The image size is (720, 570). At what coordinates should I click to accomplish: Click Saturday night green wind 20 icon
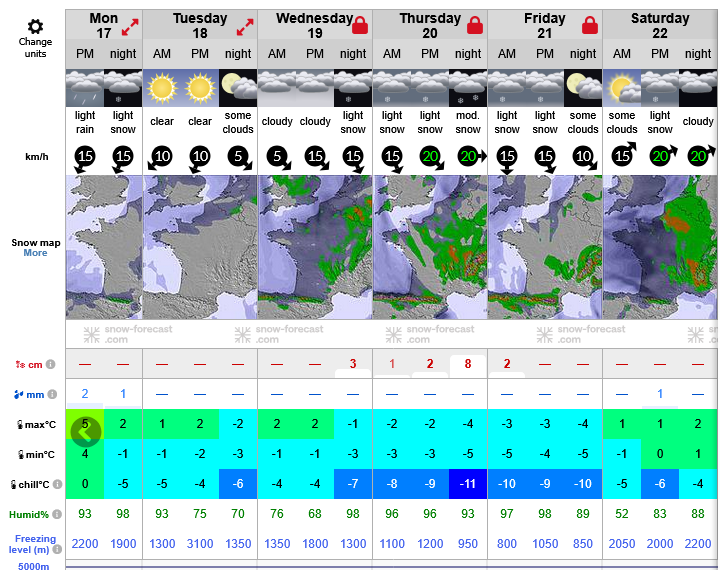(701, 155)
